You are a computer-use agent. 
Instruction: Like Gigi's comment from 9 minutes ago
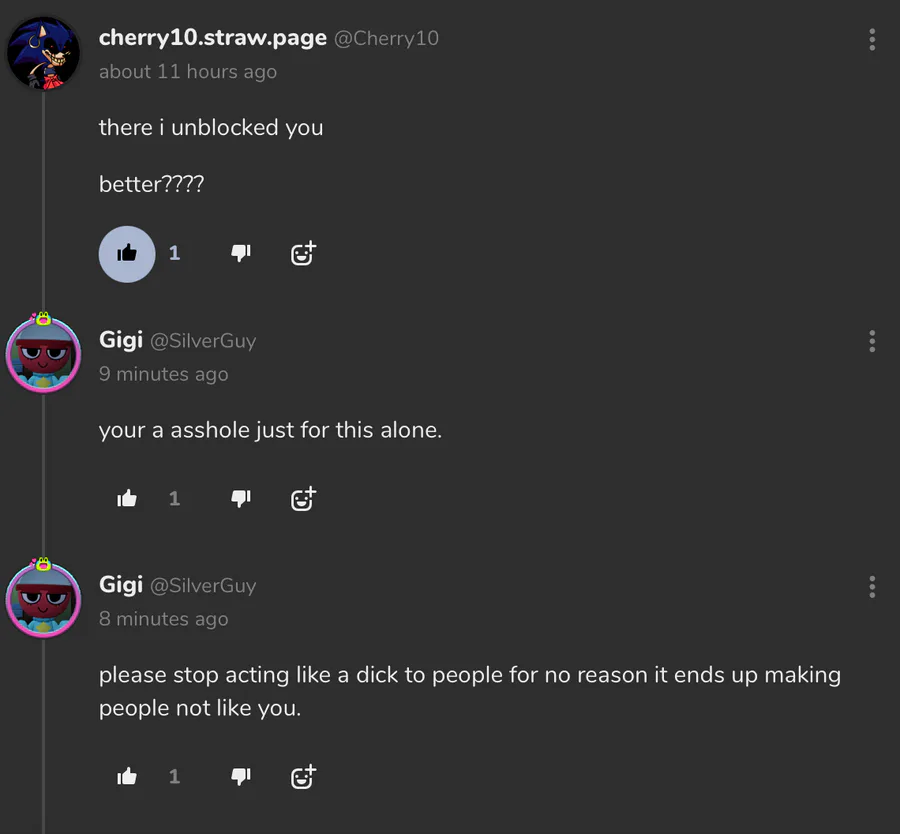[x=127, y=498]
